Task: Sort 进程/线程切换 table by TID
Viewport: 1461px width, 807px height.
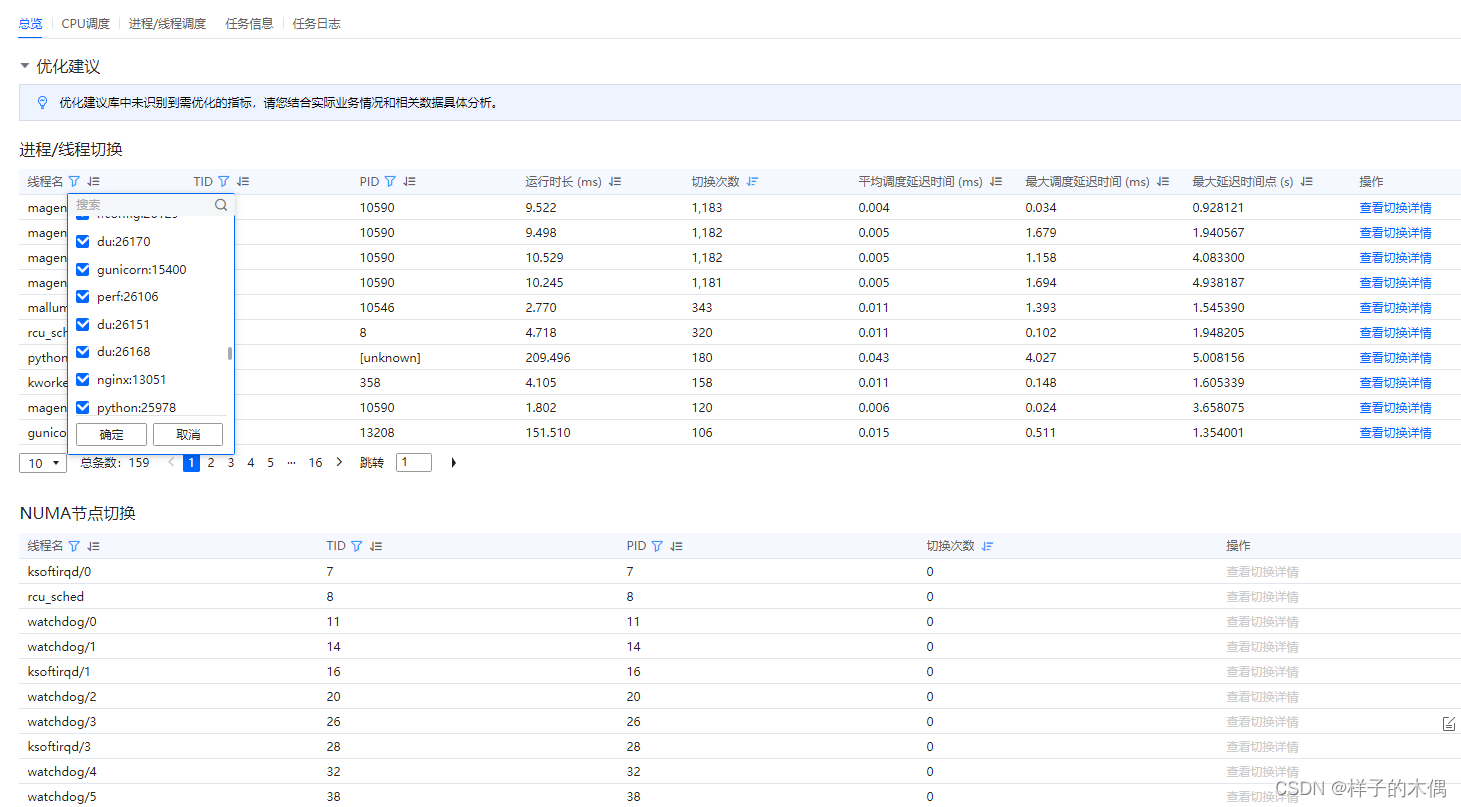Action: [243, 182]
